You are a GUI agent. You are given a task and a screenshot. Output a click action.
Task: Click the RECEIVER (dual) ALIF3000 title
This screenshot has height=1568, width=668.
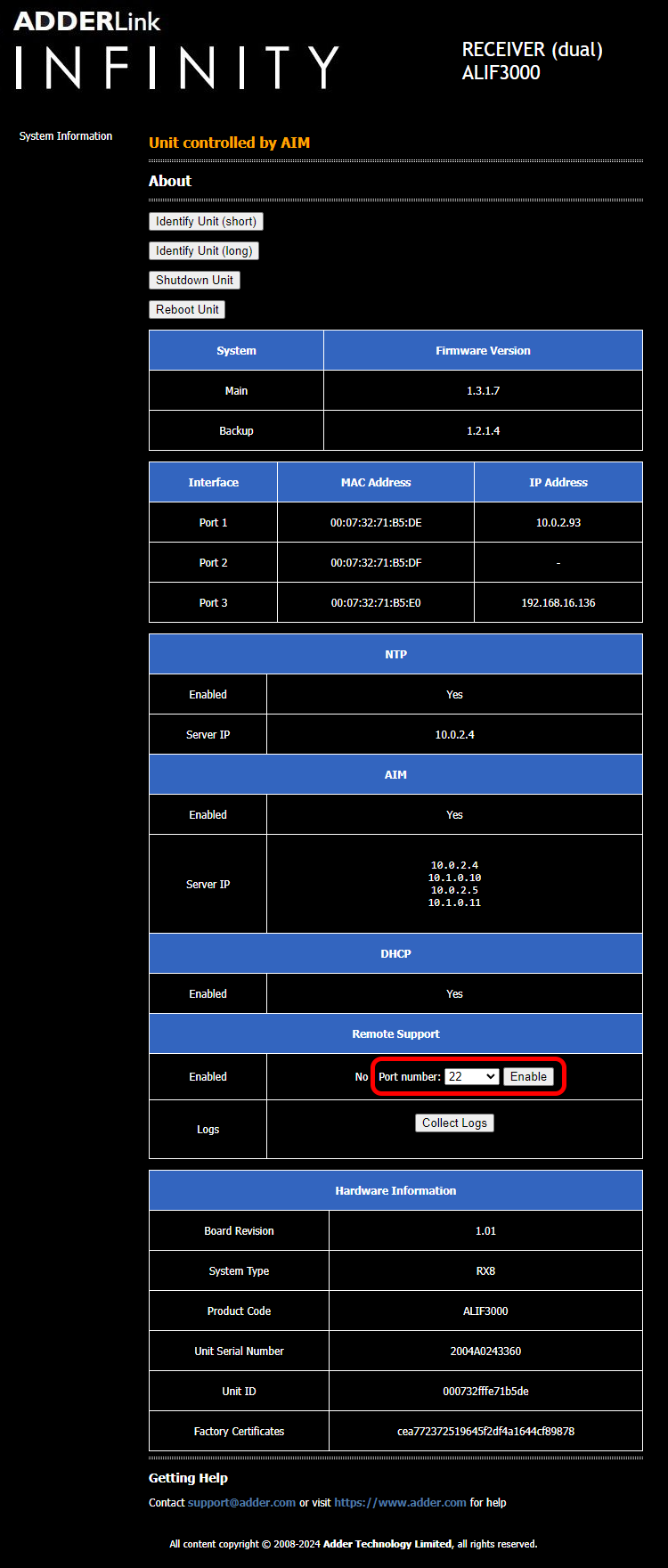(x=532, y=61)
